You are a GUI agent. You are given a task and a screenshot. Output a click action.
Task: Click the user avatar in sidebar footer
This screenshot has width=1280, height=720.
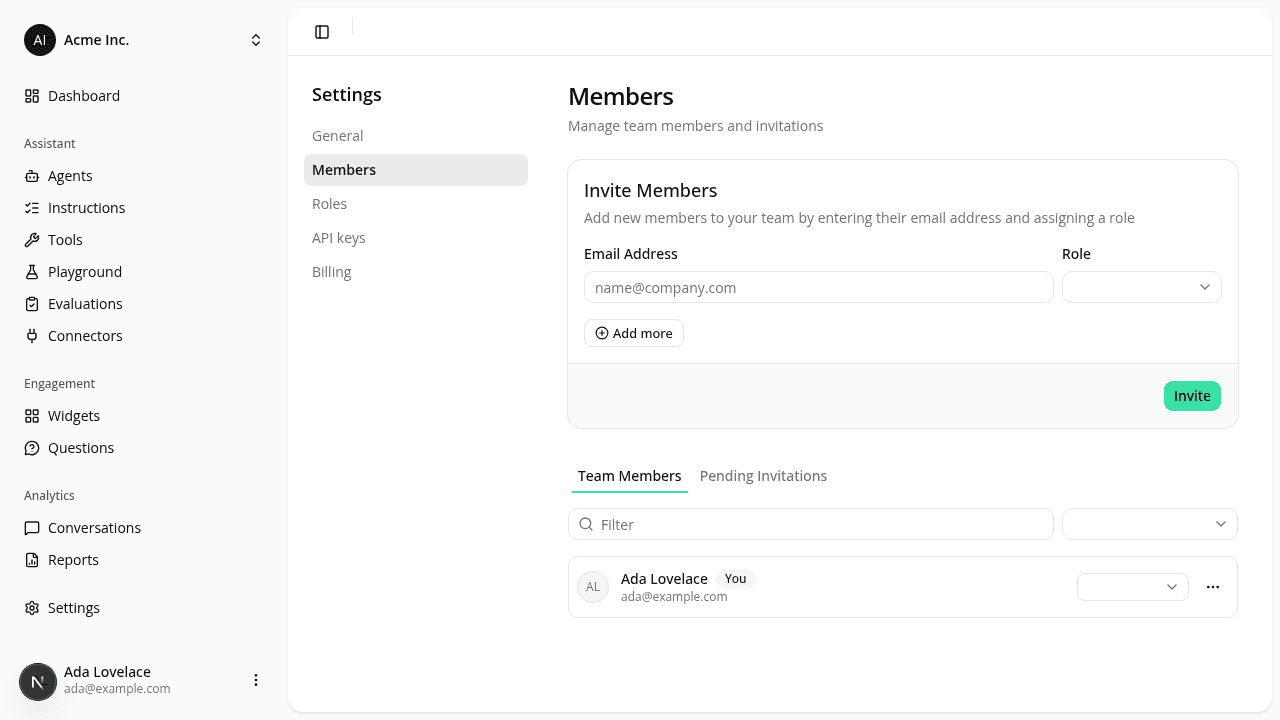(x=38, y=682)
